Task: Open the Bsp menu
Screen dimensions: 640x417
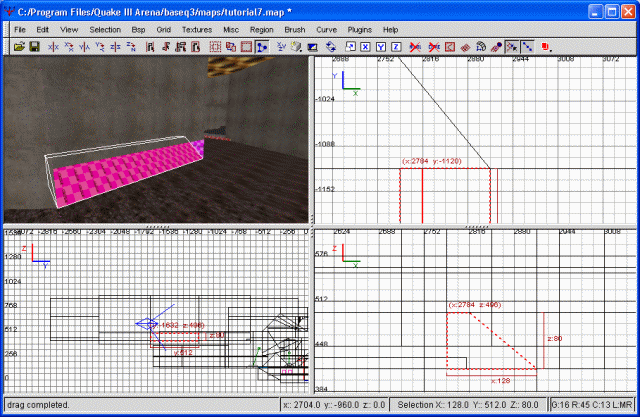Action: coord(138,30)
